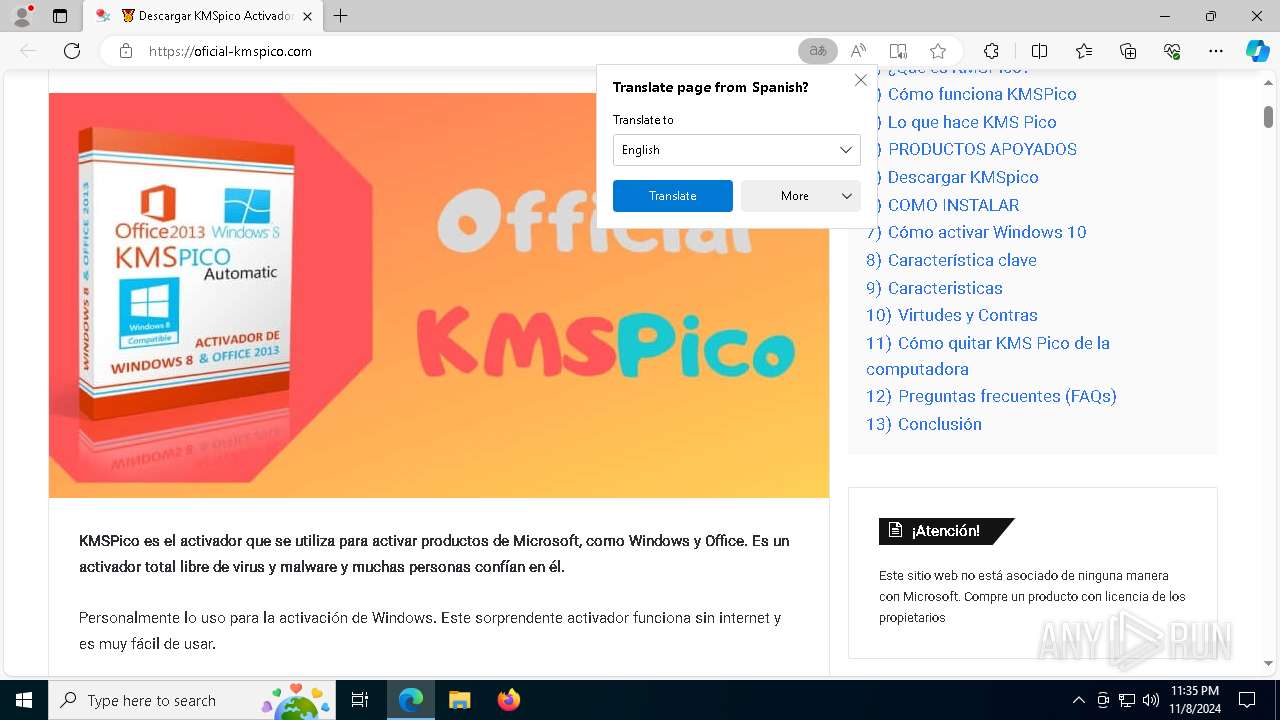Close the translate popup
This screenshot has width=1280, height=720.
(861, 80)
